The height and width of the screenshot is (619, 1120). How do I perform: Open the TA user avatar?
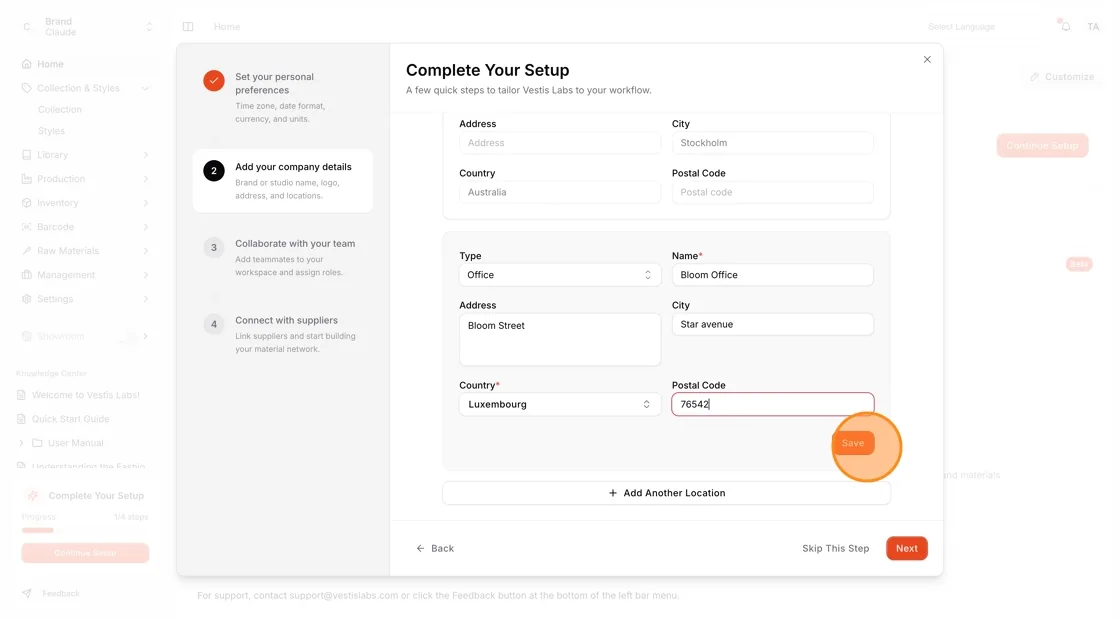[1093, 26]
